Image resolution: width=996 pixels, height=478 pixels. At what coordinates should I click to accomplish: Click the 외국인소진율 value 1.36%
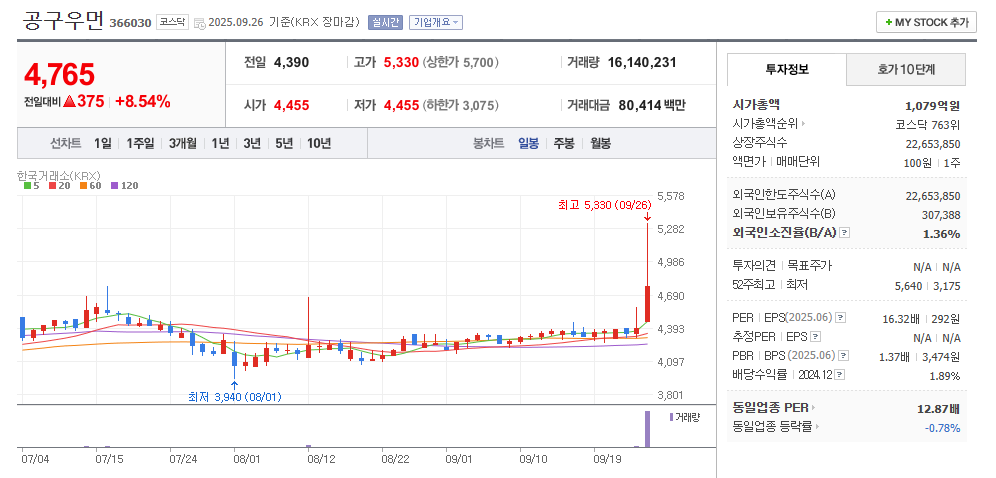[x=941, y=234]
